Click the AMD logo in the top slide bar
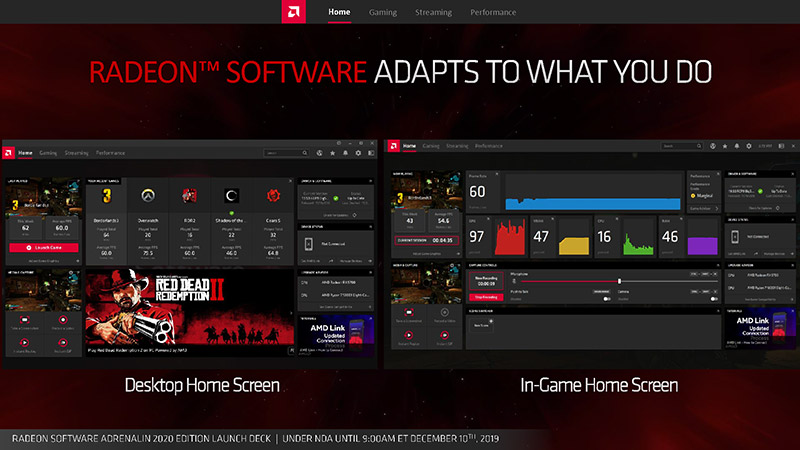Screen dimensions: 800x450 tap(293, 11)
